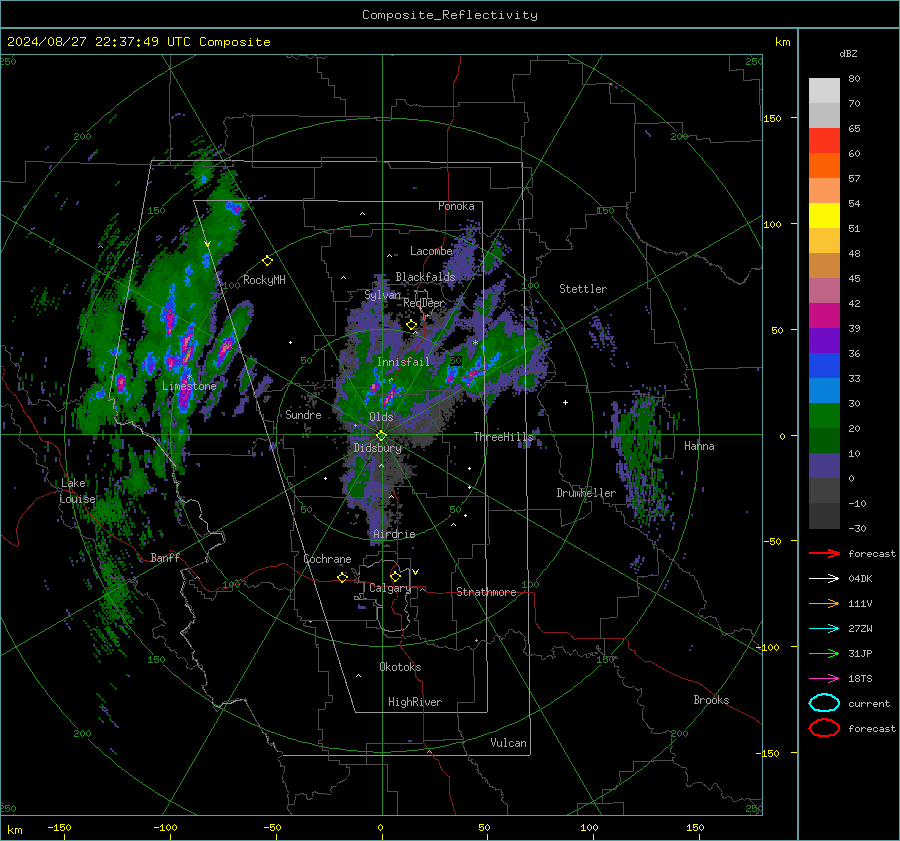Click the green 31JP arrow legend icon
The width and height of the screenshot is (900, 841).
coord(824,653)
